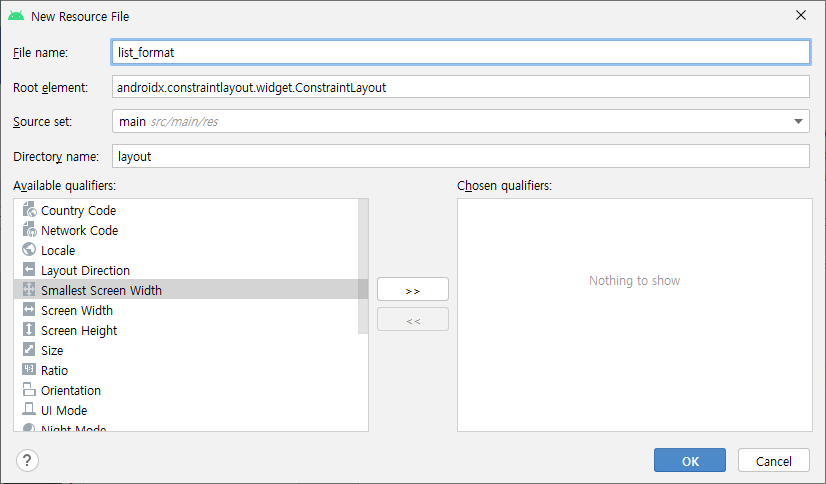Screen dimensions: 826x484
Task: Click the Directory name input field
Action: click(460, 156)
